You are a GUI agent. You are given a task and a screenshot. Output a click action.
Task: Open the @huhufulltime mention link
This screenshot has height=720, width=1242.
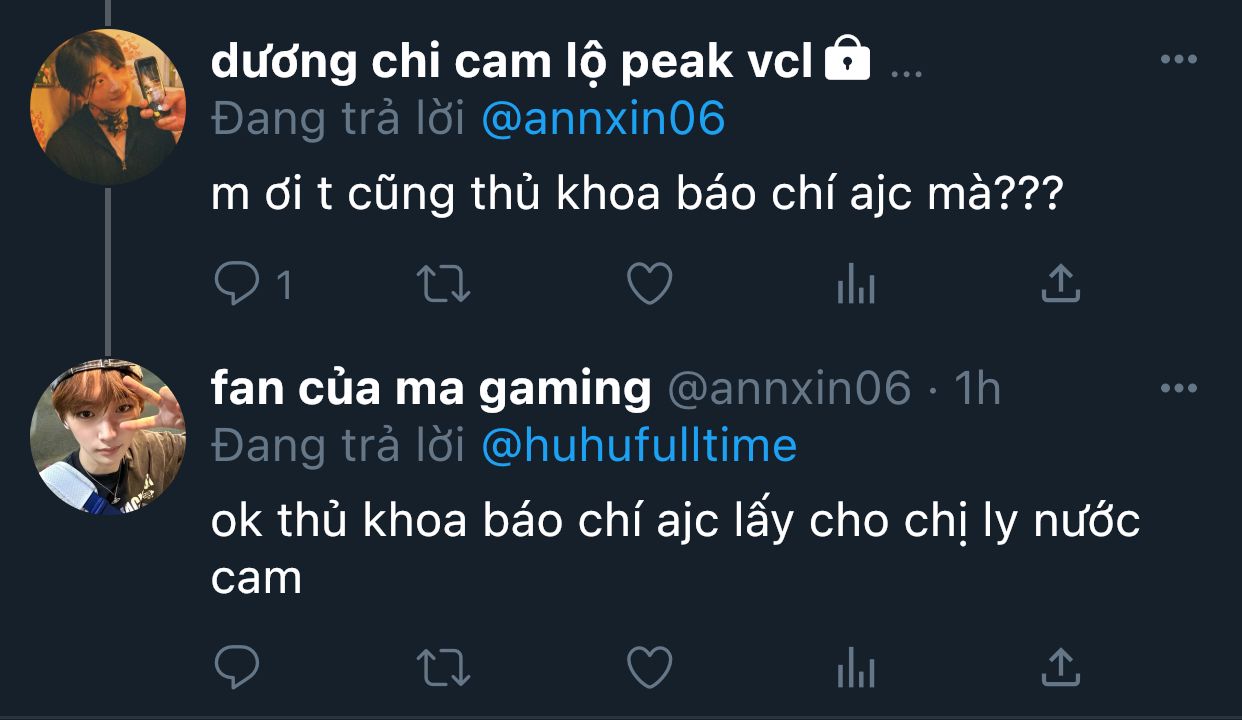(x=639, y=445)
